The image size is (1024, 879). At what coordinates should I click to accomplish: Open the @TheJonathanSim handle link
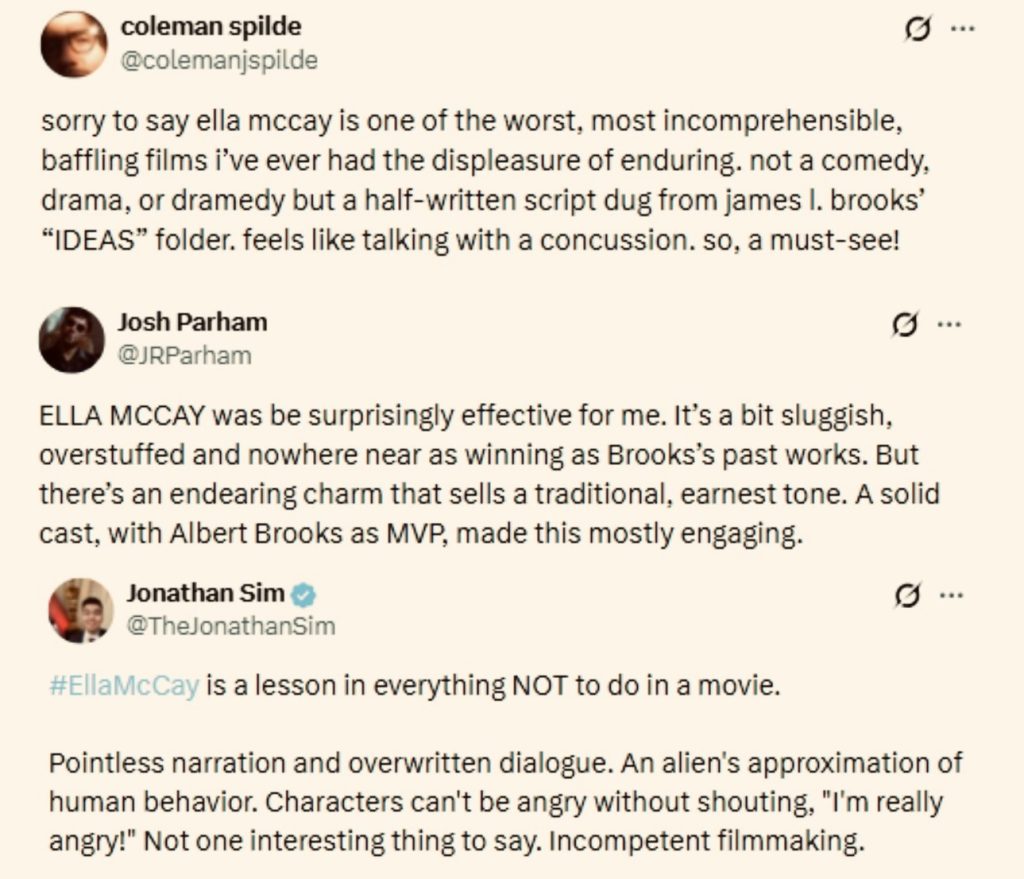[x=230, y=626]
